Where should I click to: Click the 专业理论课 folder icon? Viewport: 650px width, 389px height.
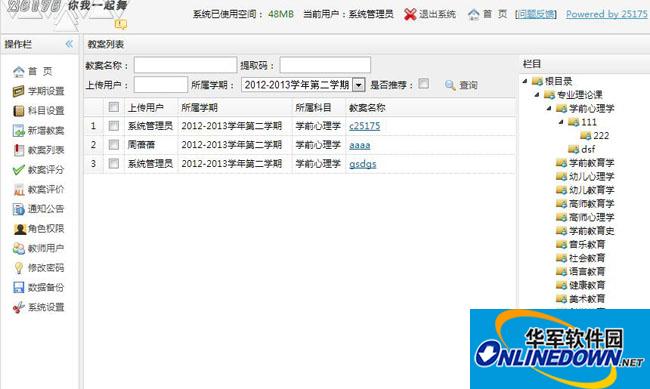pyautogui.click(x=549, y=95)
